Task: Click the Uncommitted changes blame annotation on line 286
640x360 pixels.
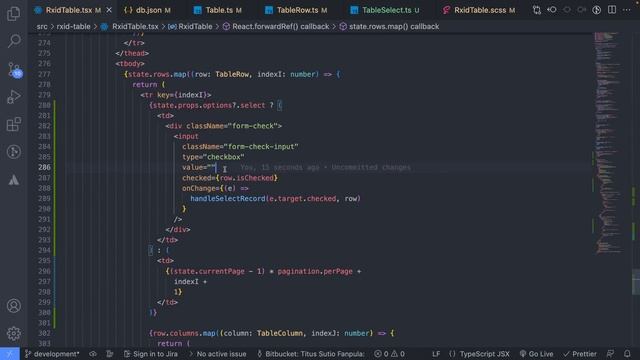Action: (x=325, y=167)
